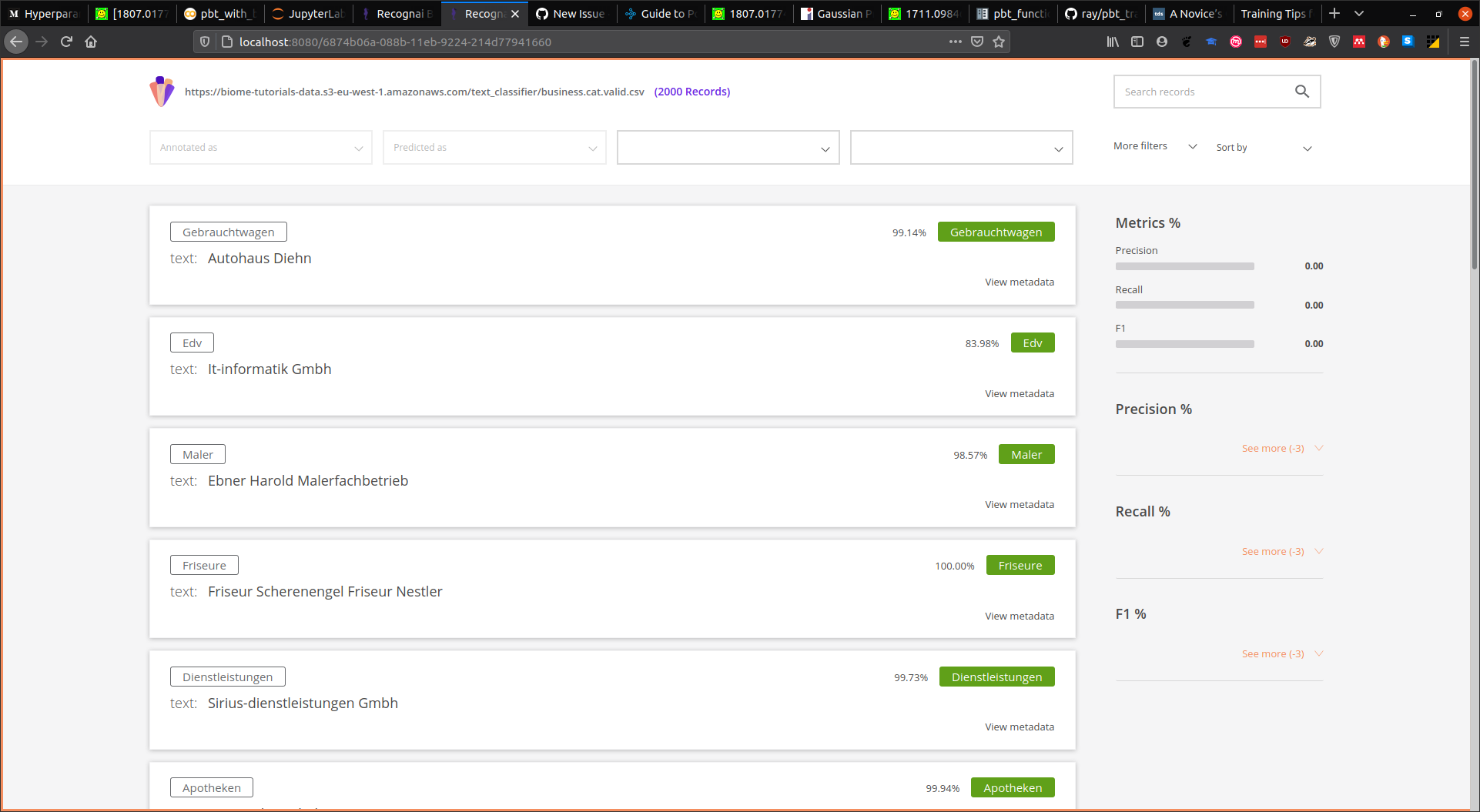Viewport: 1480px width, 812px height.
Task: Open the Privacy Badger extension
Action: point(1309,42)
